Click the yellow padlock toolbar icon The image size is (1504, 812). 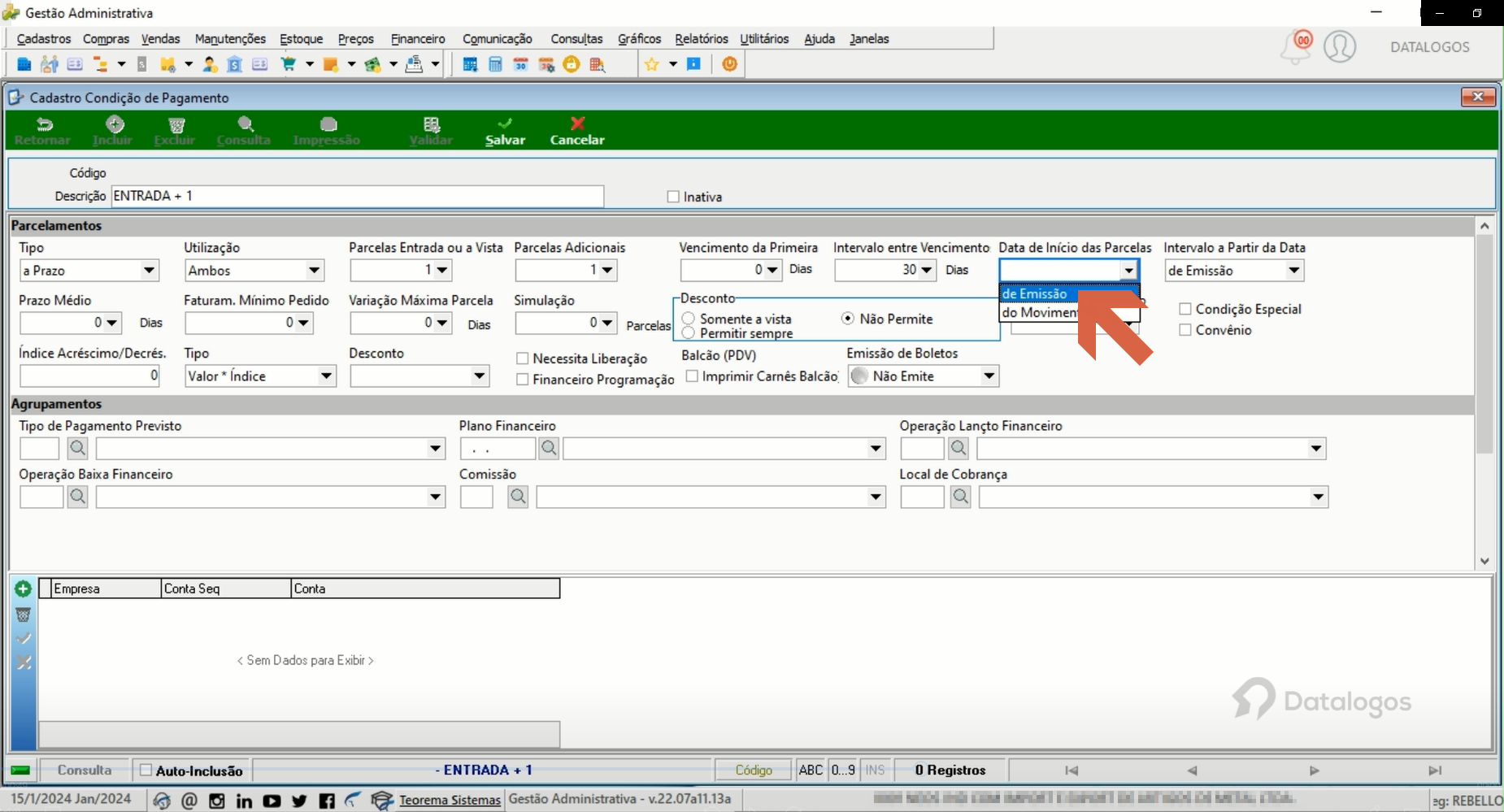coord(572,64)
